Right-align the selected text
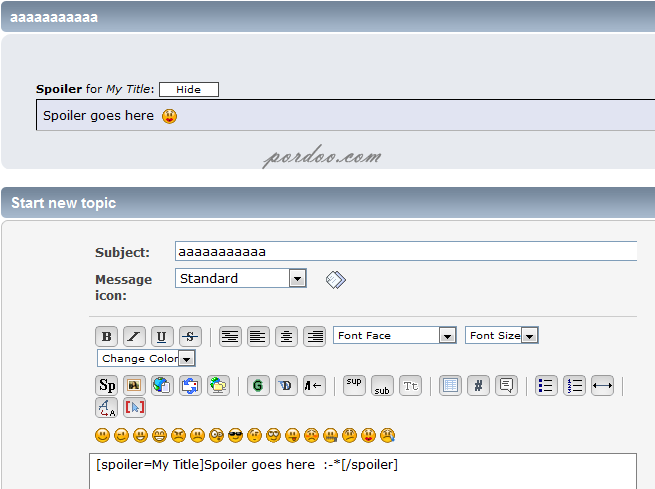 click(x=315, y=336)
